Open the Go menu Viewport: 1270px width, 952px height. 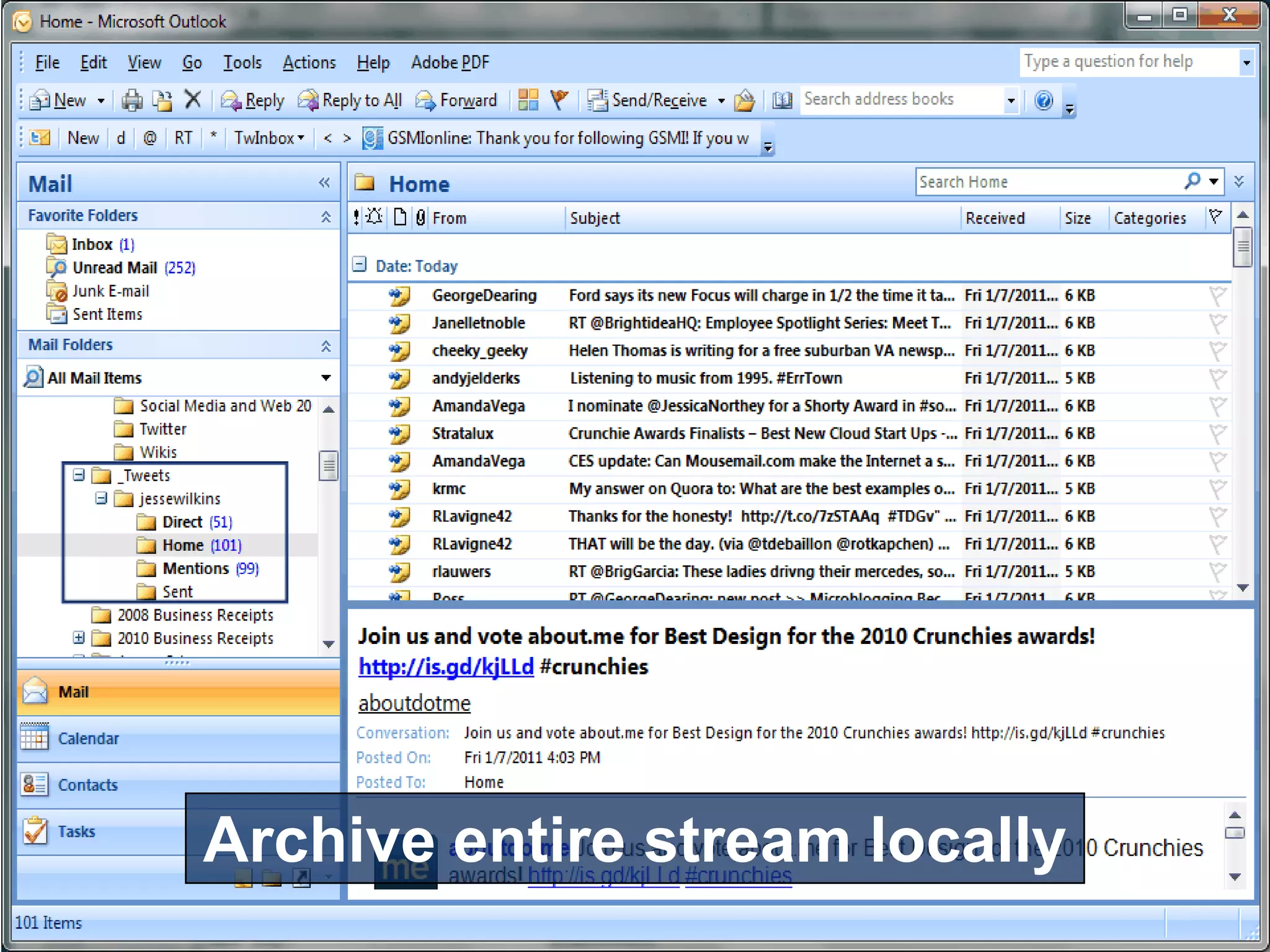coord(192,62)
